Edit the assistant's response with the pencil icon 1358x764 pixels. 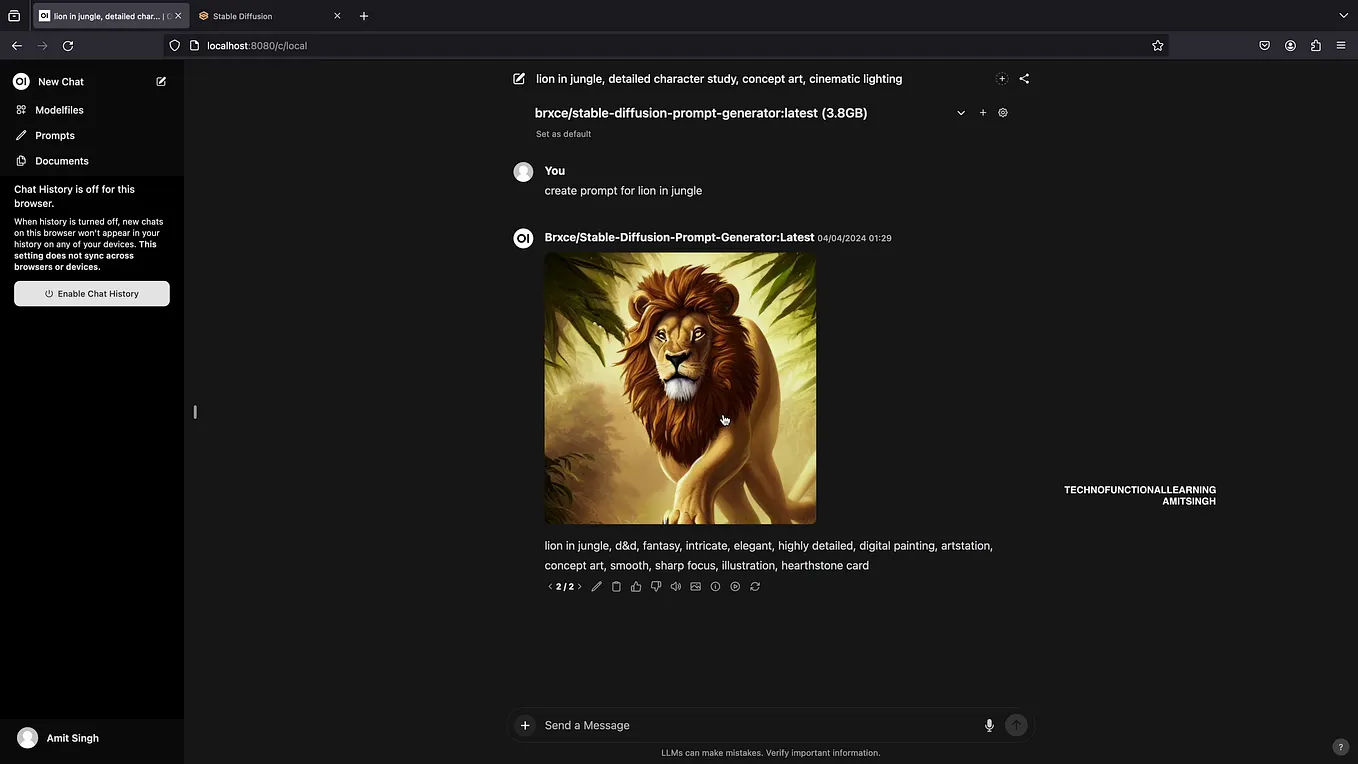596,586
